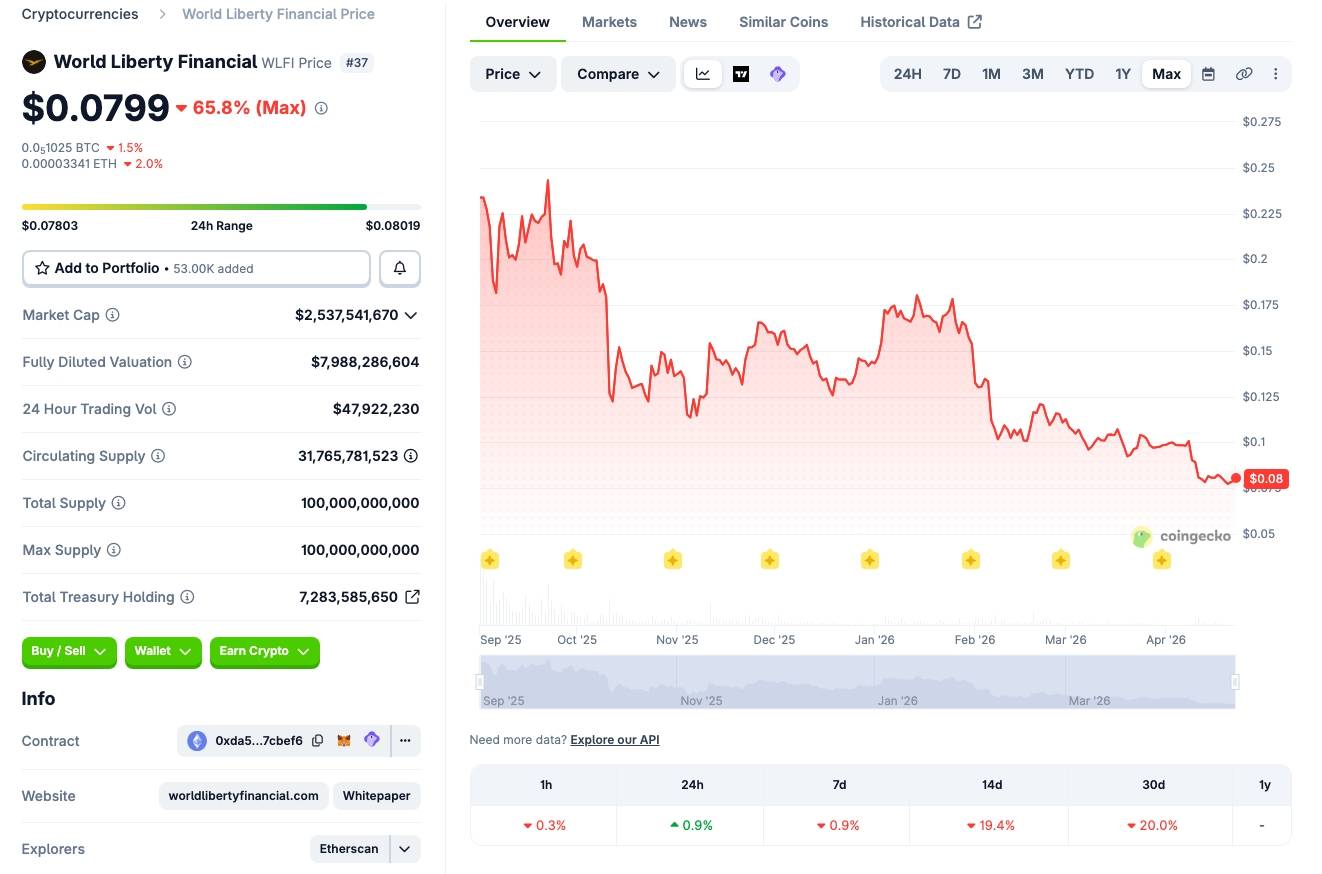Add WLFI token to MetaMask

344,740
